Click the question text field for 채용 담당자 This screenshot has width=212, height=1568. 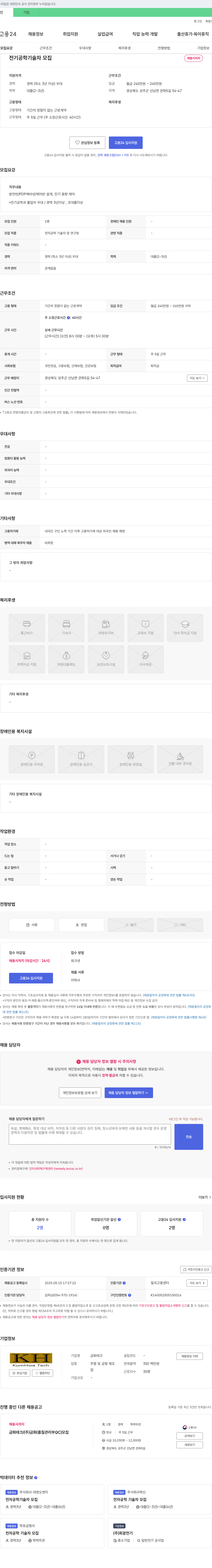tap(90, 1135)
